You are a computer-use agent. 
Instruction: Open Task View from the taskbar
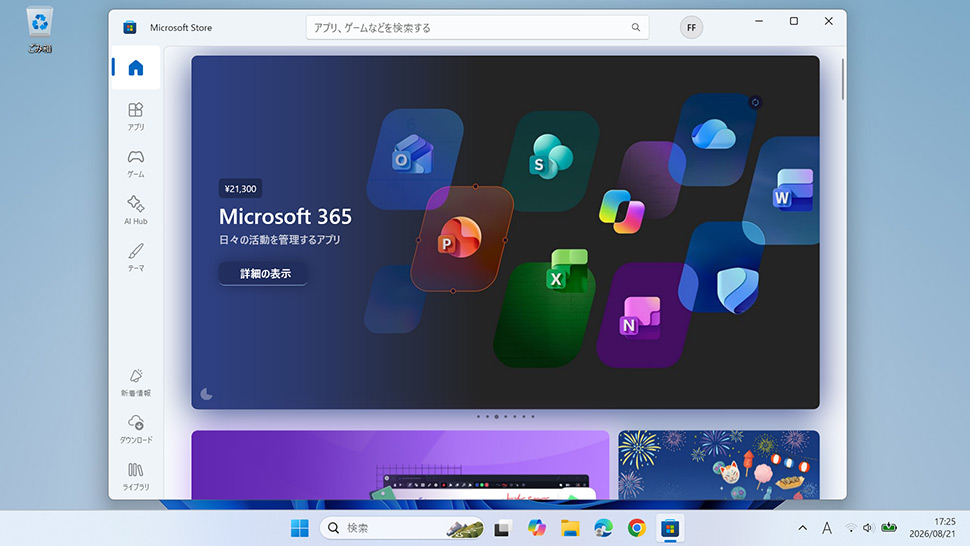point(502,529)
